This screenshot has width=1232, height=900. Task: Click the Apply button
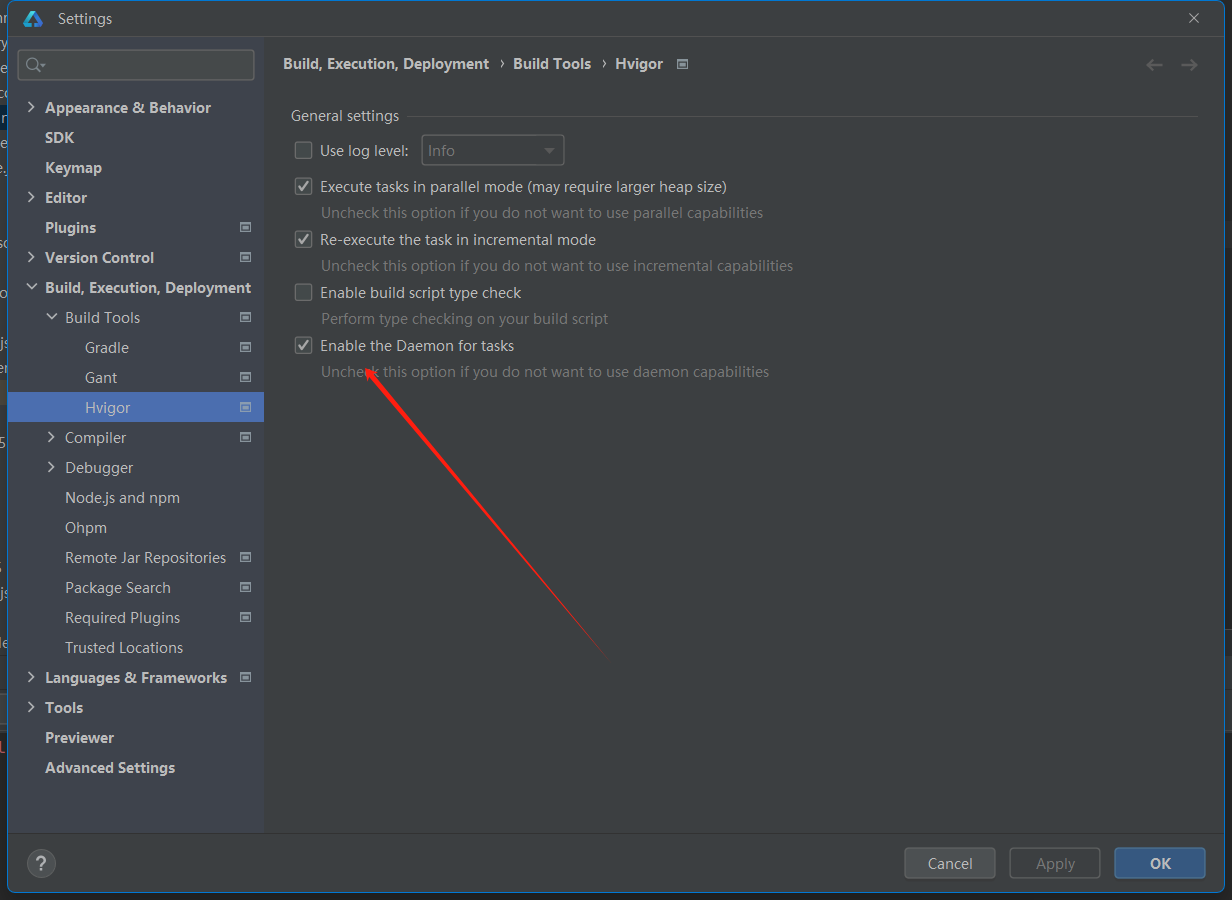click(x=1055, y=863)
